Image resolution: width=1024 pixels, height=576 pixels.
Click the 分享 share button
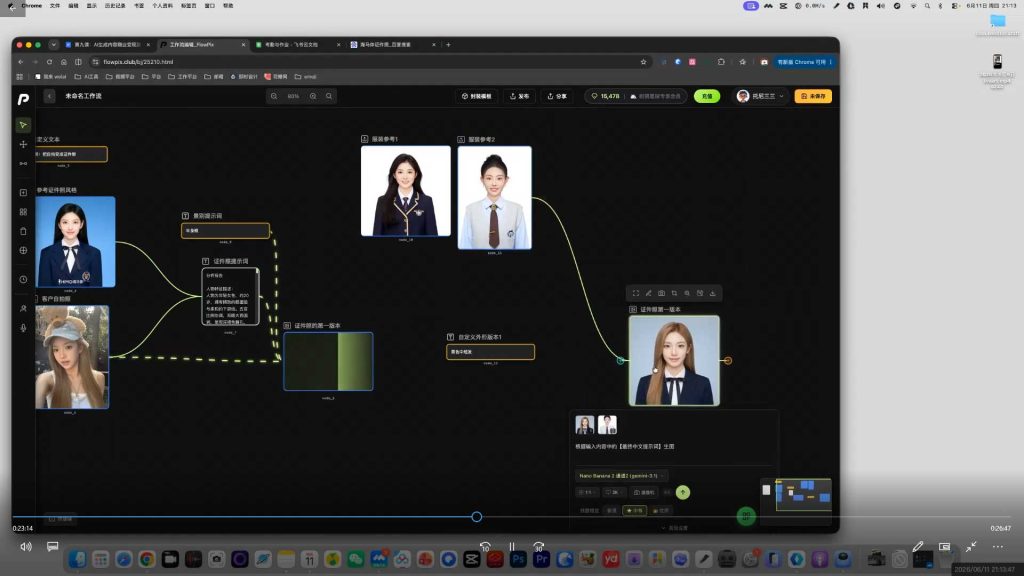[x=558, y=96]
